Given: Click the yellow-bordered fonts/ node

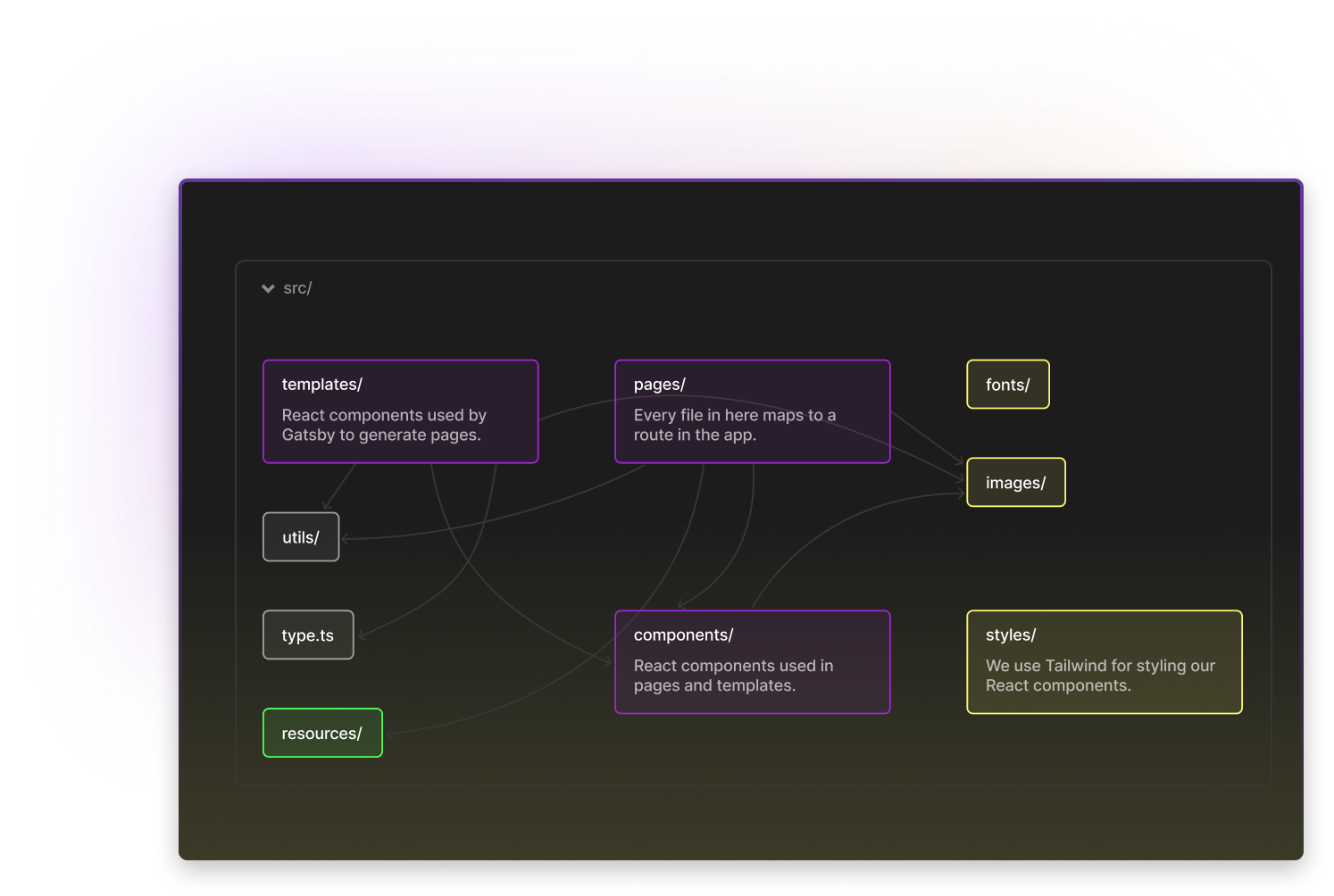Looking at the screenshot, I should (1007, 384).
